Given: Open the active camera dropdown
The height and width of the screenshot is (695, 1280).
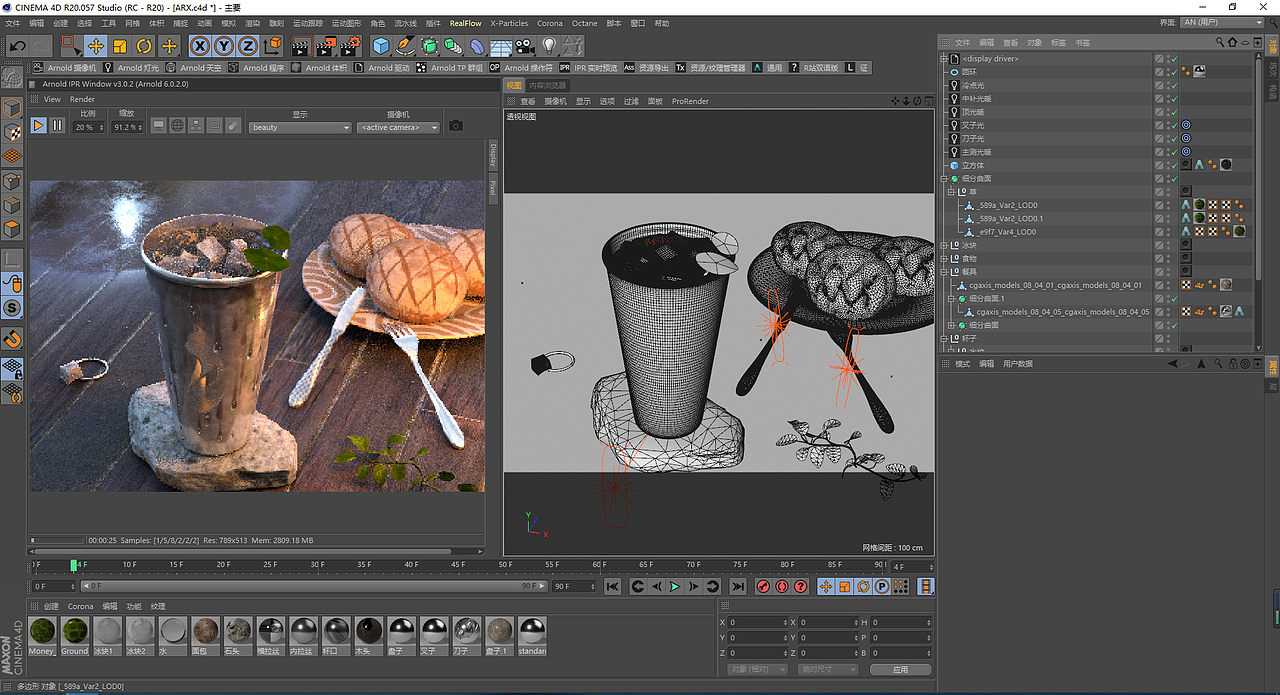Looking at the screenshot, I should coord(399,128).
